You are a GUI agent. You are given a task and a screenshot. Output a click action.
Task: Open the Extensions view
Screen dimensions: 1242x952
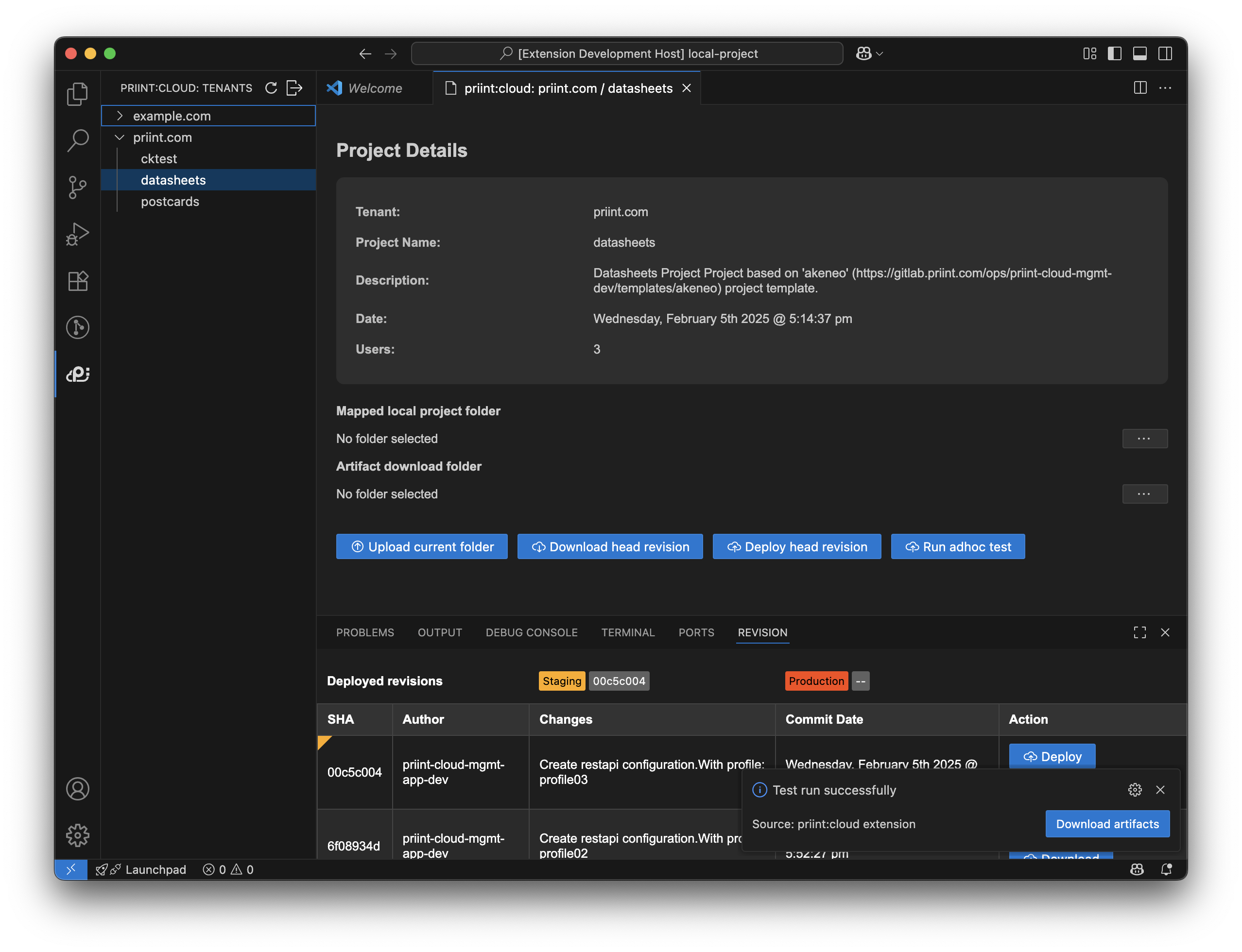tap(78, 281)
